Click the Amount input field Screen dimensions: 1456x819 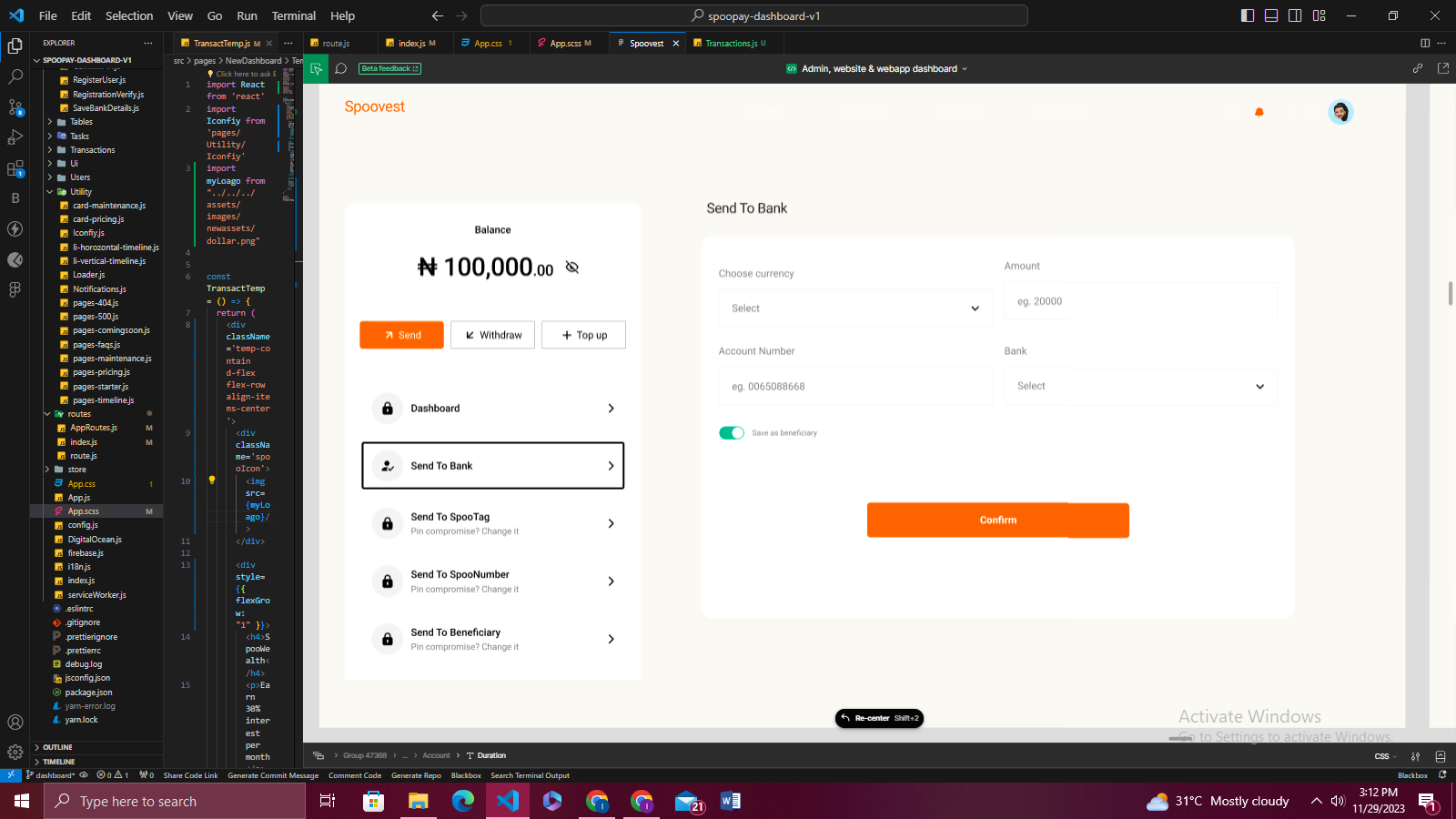coord(1141,301)
